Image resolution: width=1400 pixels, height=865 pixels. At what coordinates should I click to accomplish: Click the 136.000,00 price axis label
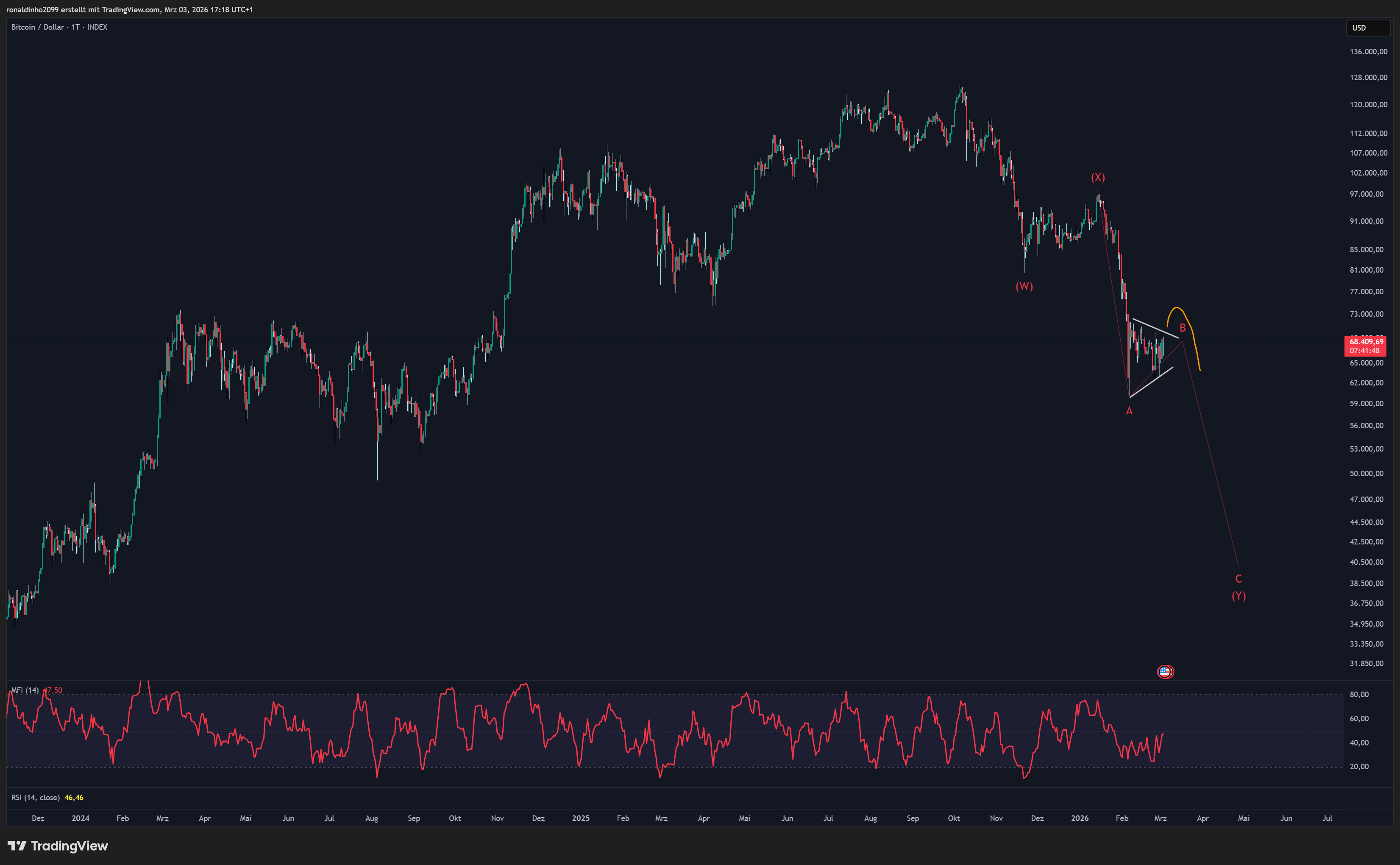point(1368,51)
